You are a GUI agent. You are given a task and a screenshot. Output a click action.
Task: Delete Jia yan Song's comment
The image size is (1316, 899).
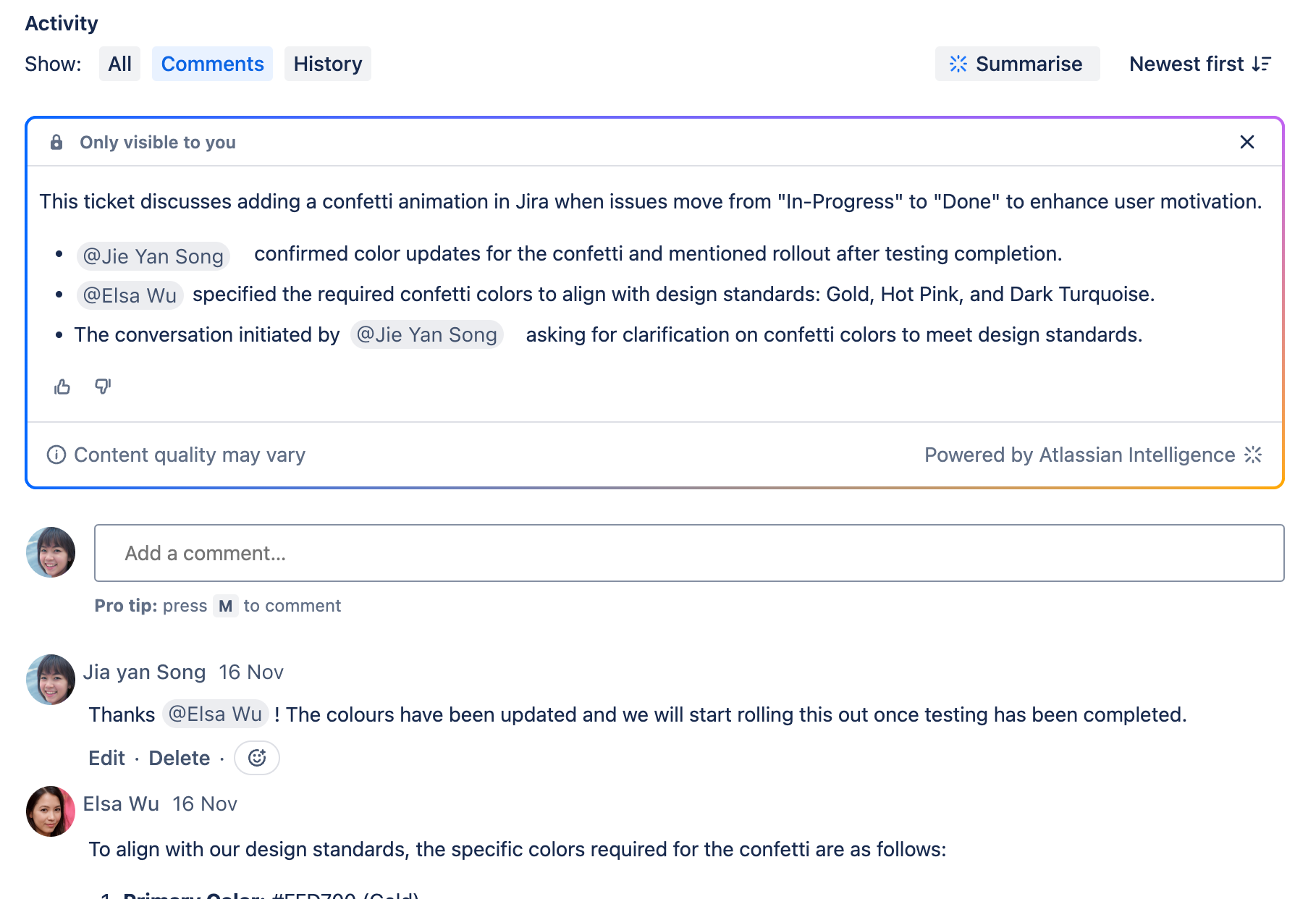179,758
